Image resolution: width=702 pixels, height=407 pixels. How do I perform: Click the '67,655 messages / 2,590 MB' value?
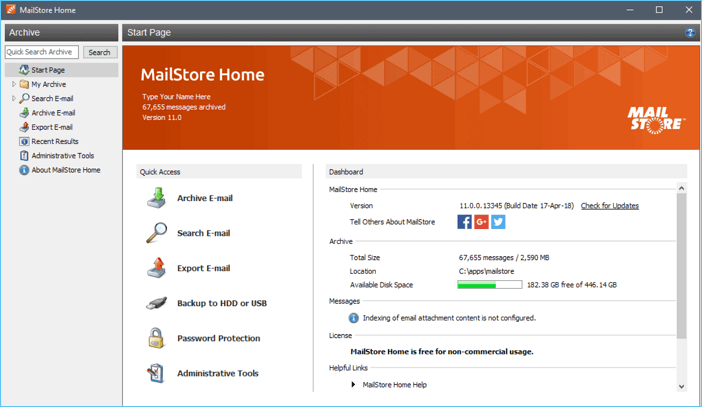click(x=504, y=257)
